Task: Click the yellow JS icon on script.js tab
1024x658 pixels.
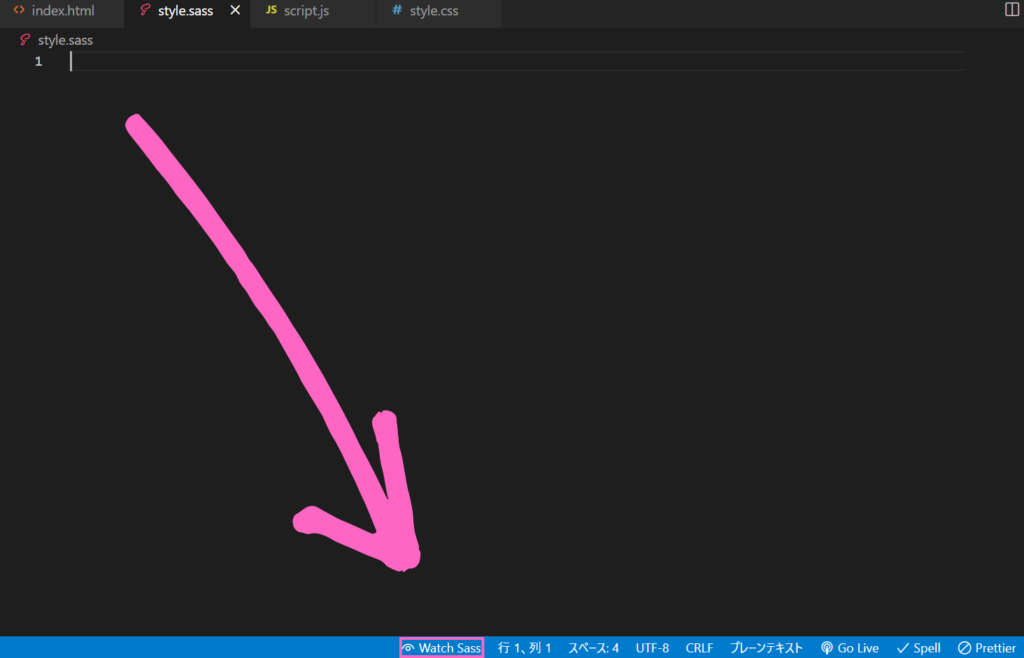Action: [271, 11]
